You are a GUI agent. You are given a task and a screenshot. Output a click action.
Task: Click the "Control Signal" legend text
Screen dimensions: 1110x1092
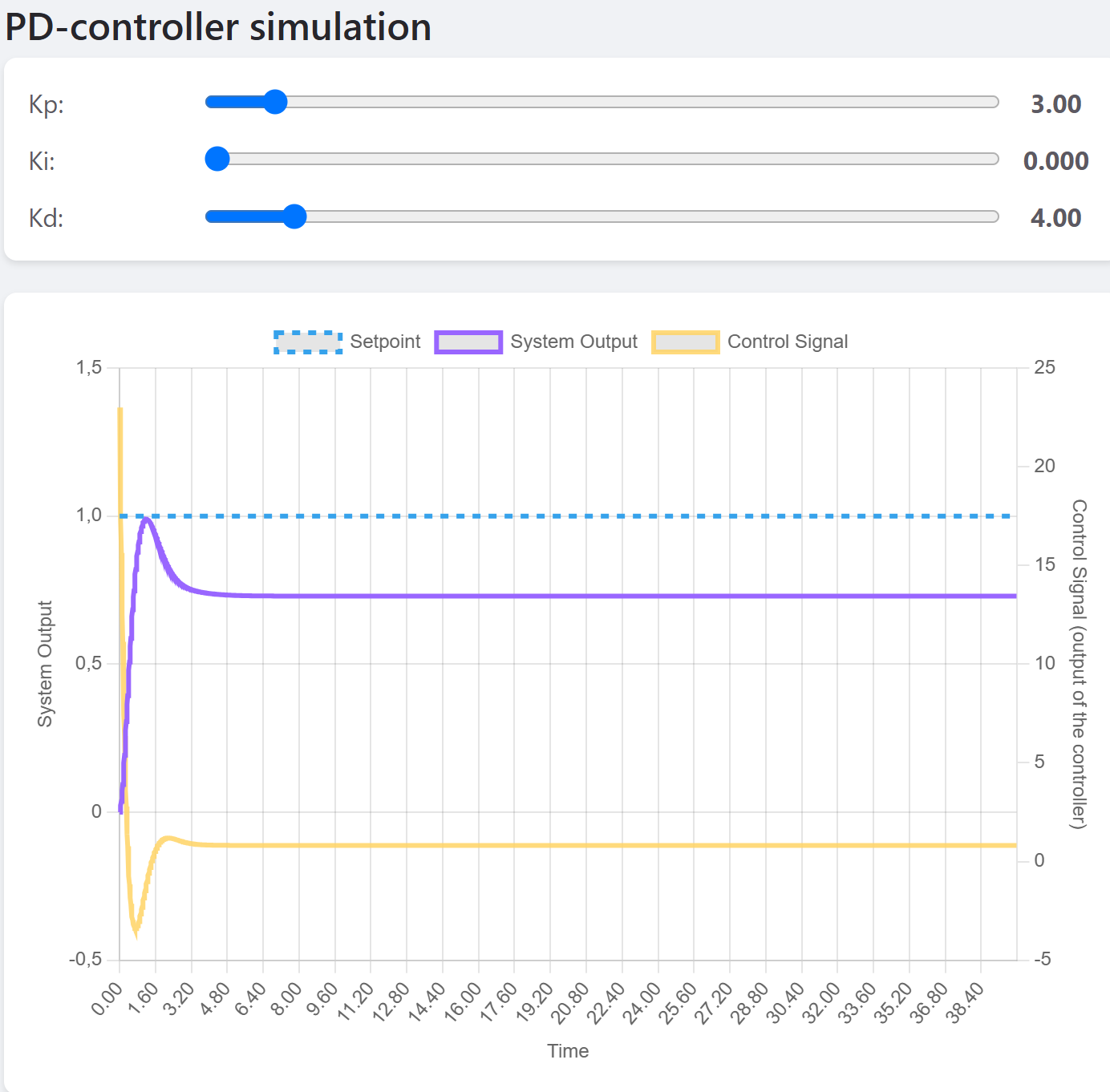[x=787, y=342]
